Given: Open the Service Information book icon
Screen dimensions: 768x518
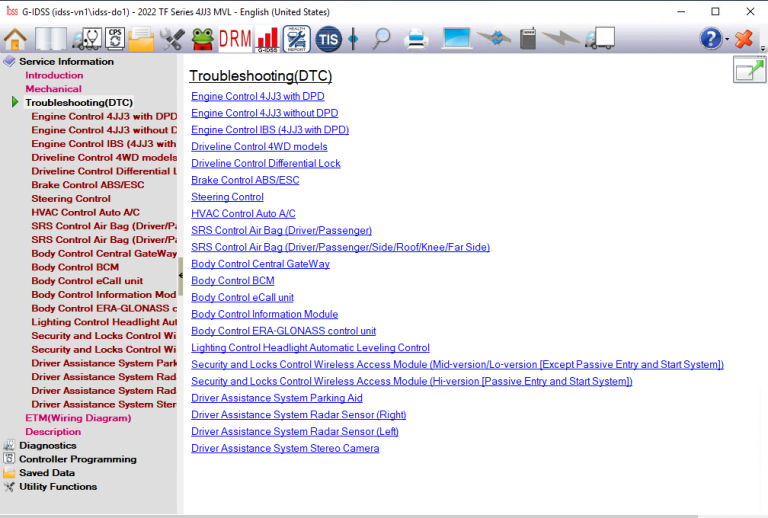Looking at the screenshot, I should [x=50, y=39].
